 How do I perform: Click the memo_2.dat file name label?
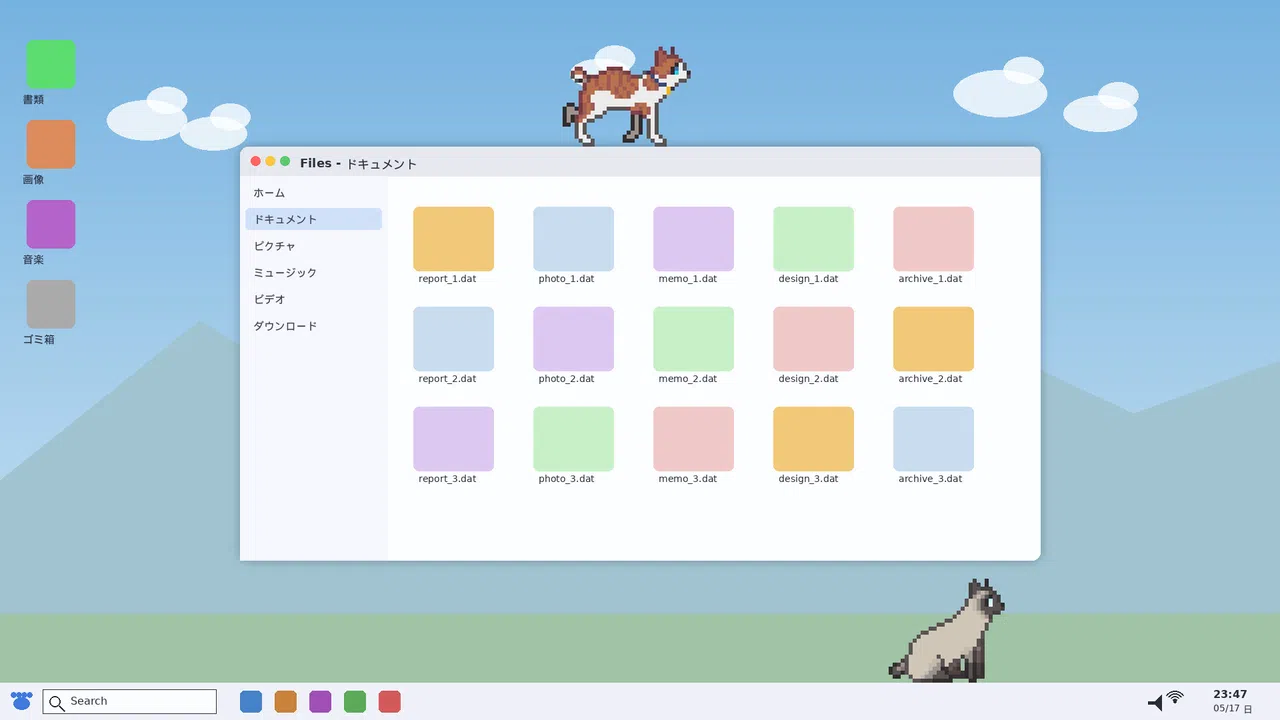point(687,379)
